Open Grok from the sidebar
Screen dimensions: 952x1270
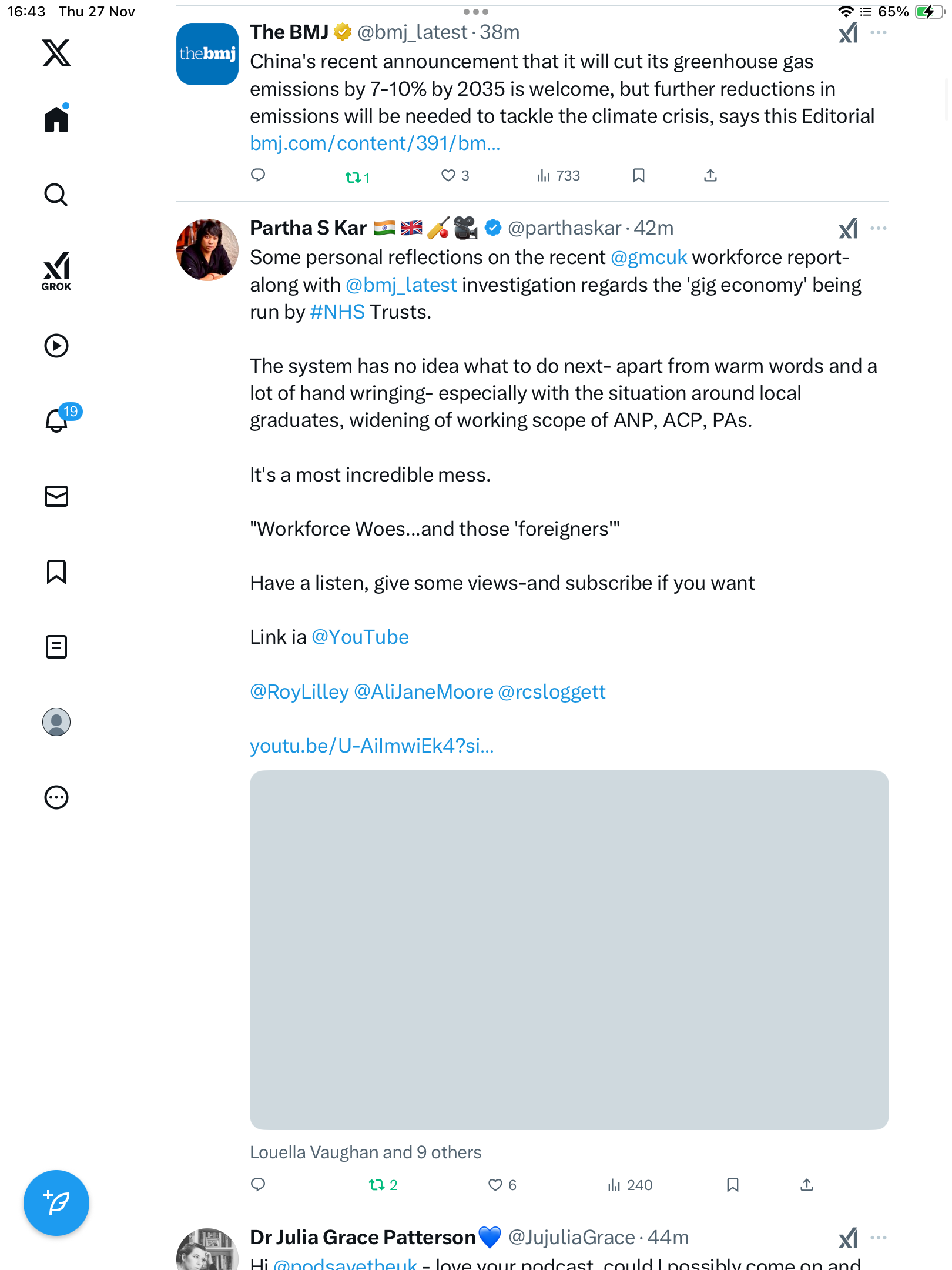pos(56,271)
